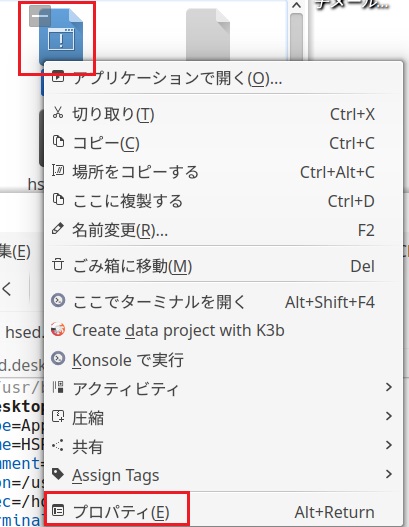Click the tag icon beside Assign Tags
The height and width of the screenshot is (527, 409).
coord(58,474)
